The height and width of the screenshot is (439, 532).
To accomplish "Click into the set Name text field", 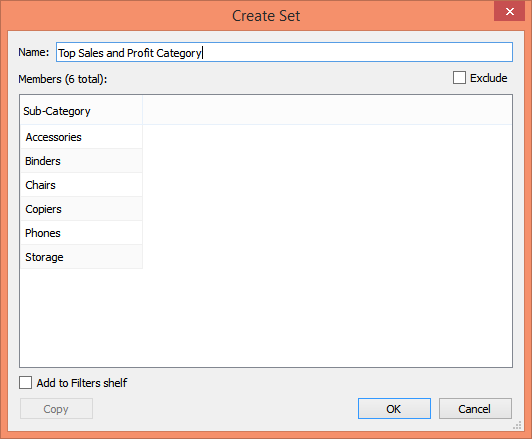I will pyautogui.click(x=284, y=52).
